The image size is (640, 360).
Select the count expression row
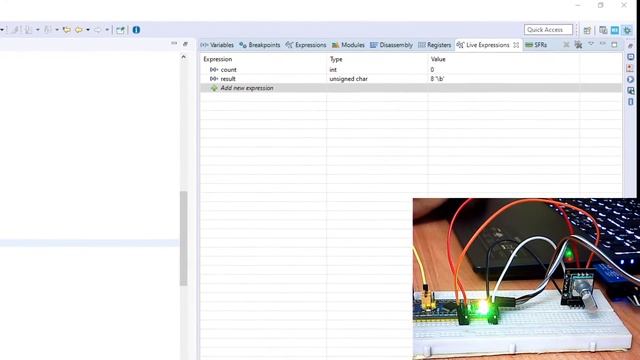pyautogui.click(x=411, y=70)
